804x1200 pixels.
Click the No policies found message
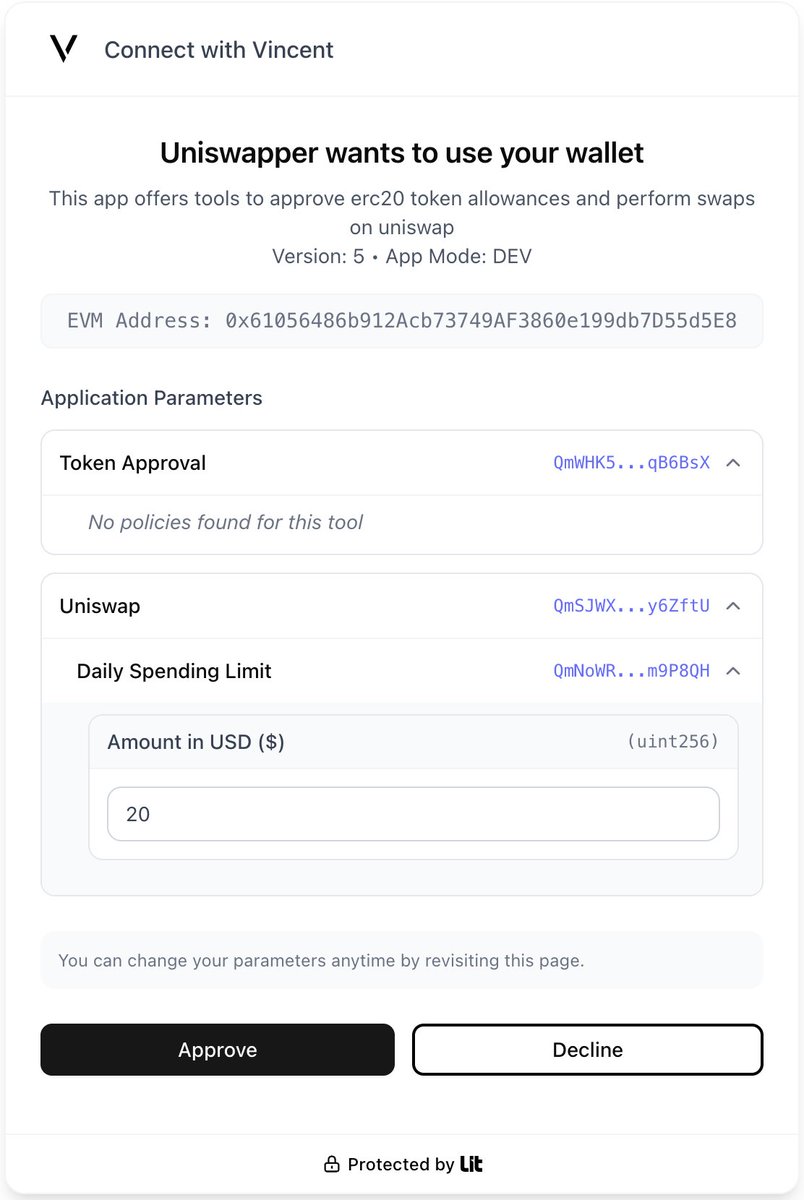tap(226, 522)
